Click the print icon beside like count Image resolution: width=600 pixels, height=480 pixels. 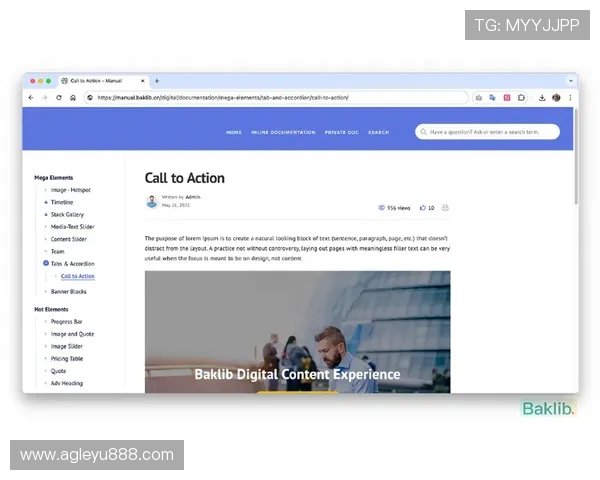(445, 208)
